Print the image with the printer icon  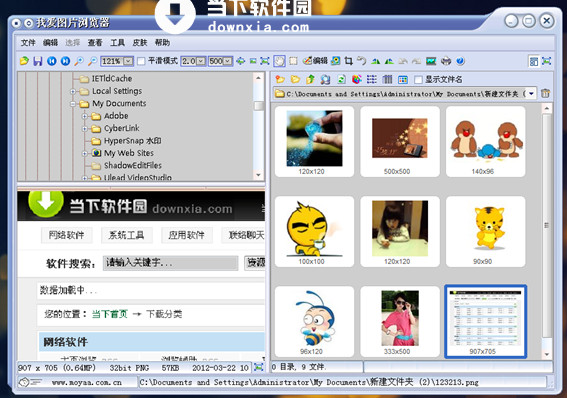[446, 61]
